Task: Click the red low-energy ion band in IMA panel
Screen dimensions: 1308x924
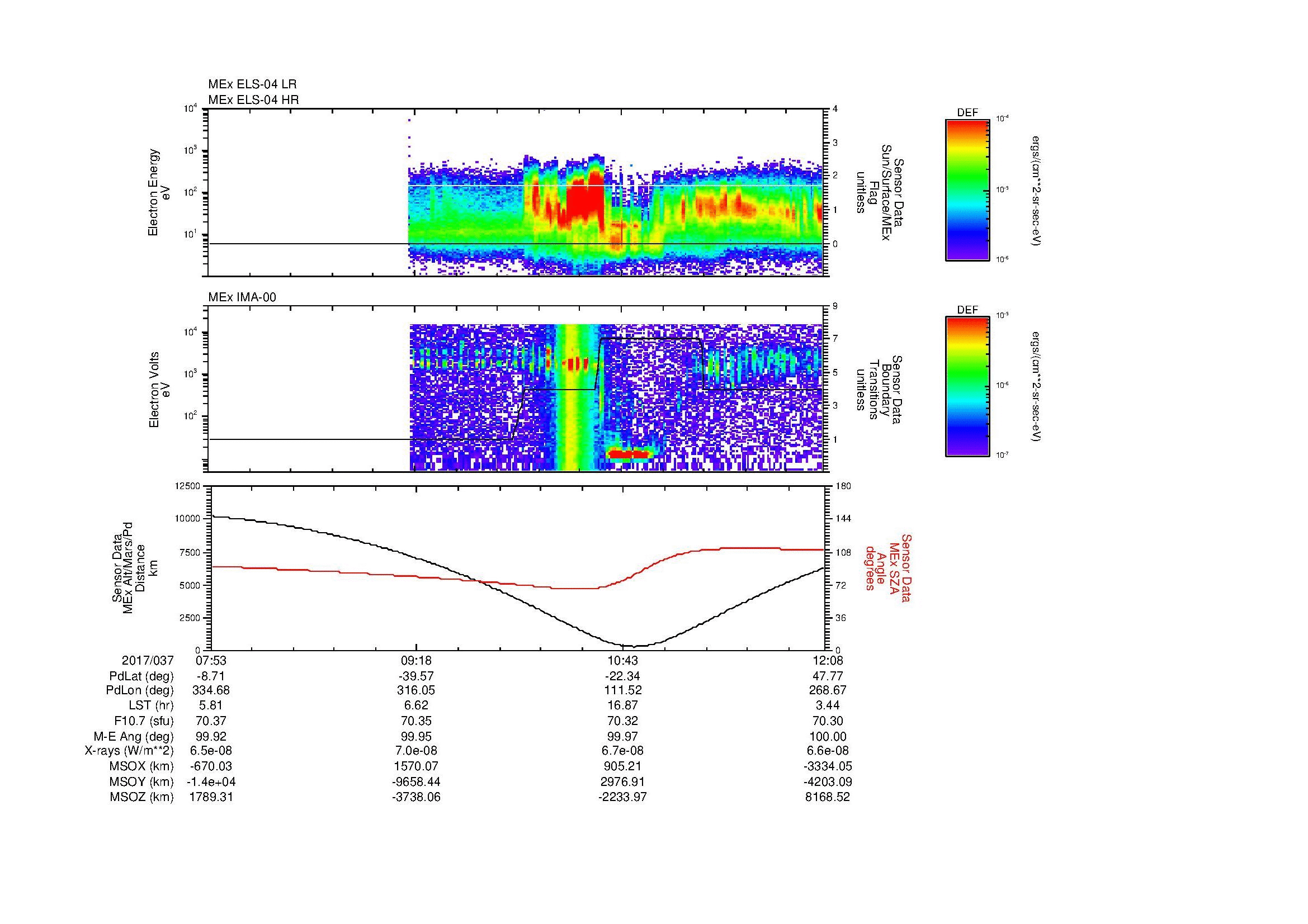Action: click(629, 454)
